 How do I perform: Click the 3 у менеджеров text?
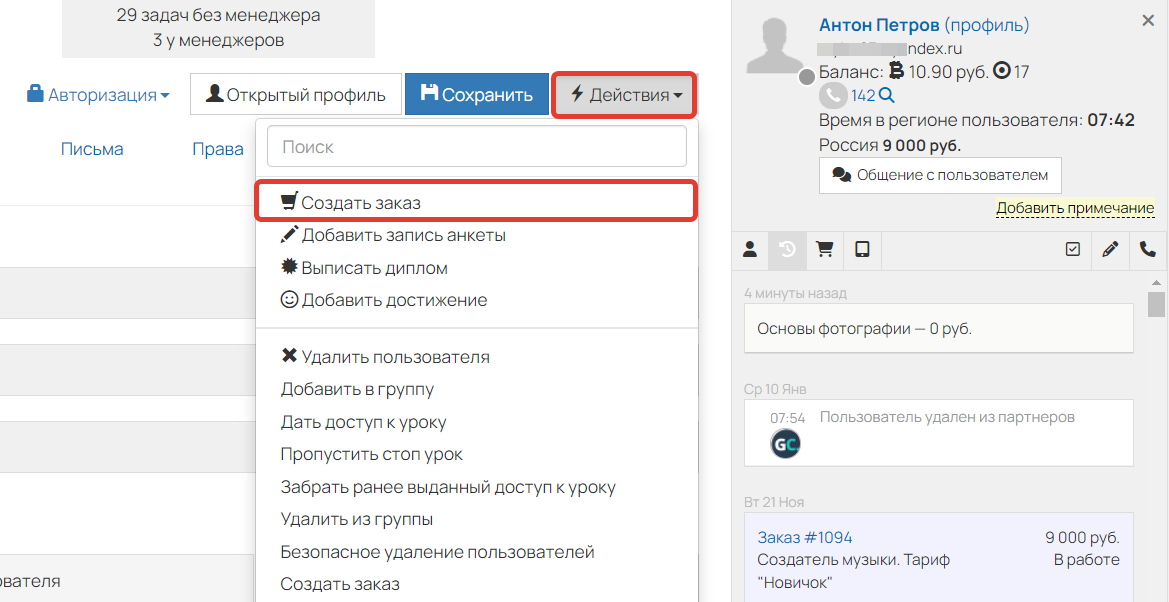pos(218,40)
